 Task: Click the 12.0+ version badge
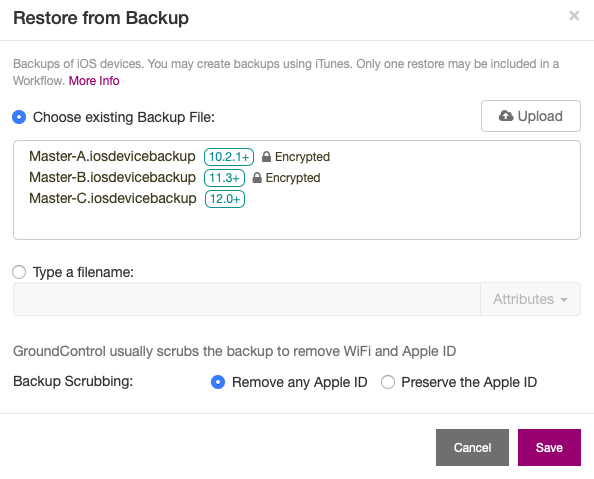point(225,199)
